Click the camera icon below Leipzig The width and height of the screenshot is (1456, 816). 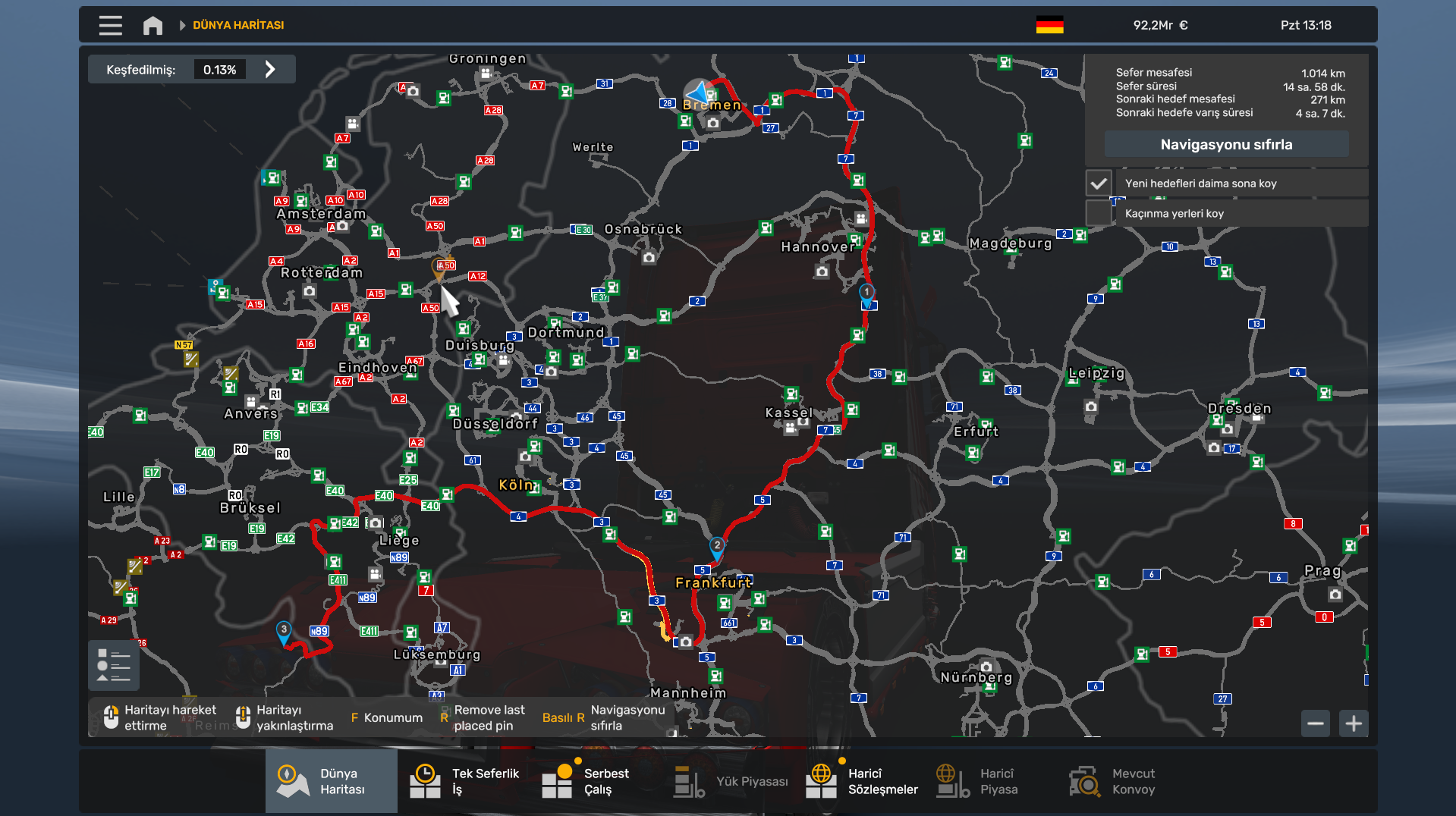pos(1091,406)
